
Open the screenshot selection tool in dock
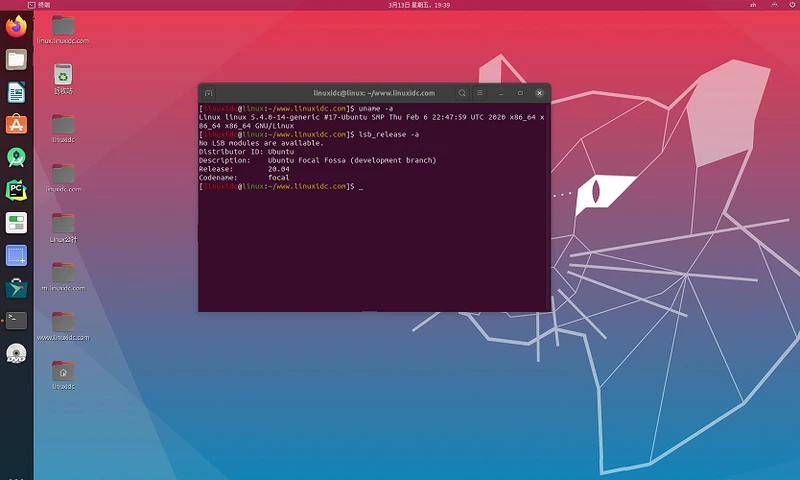[16, 256]
